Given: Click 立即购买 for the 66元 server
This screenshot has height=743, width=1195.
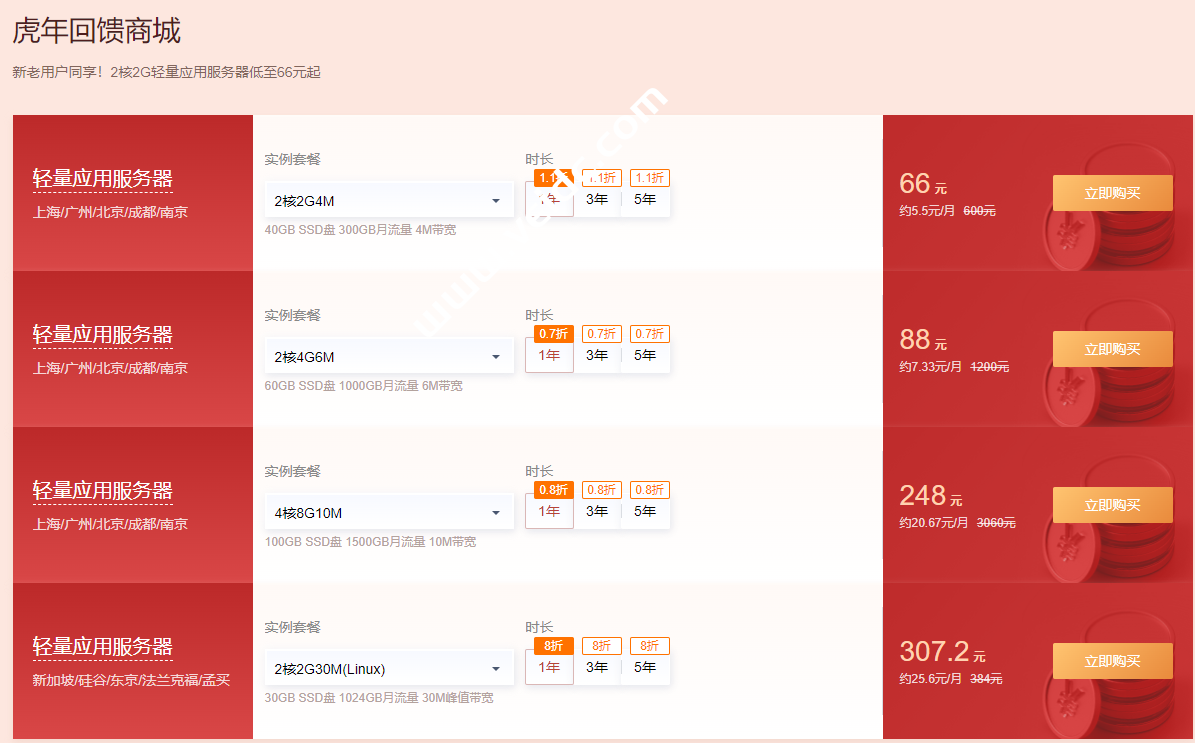Looking at the screenshot, I should pos(1112,193).
